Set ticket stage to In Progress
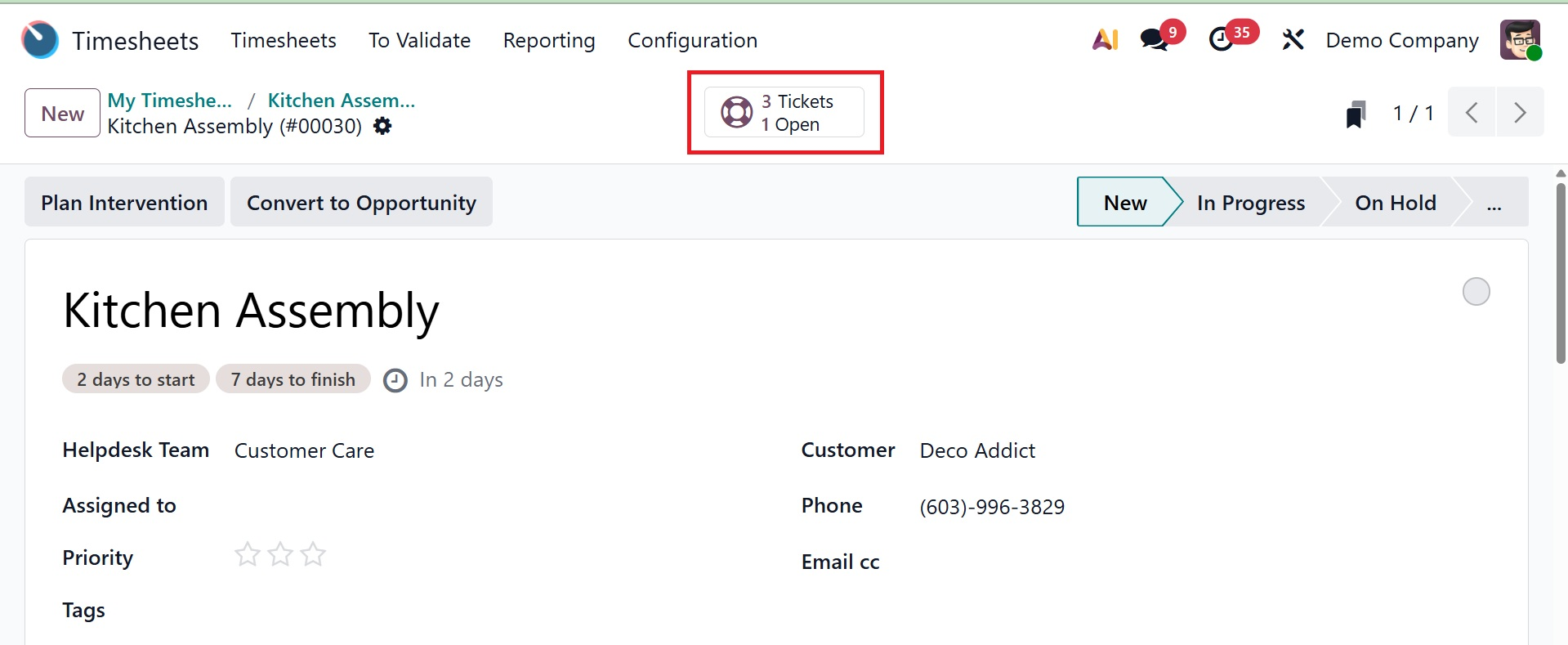 pos(1250,203)
